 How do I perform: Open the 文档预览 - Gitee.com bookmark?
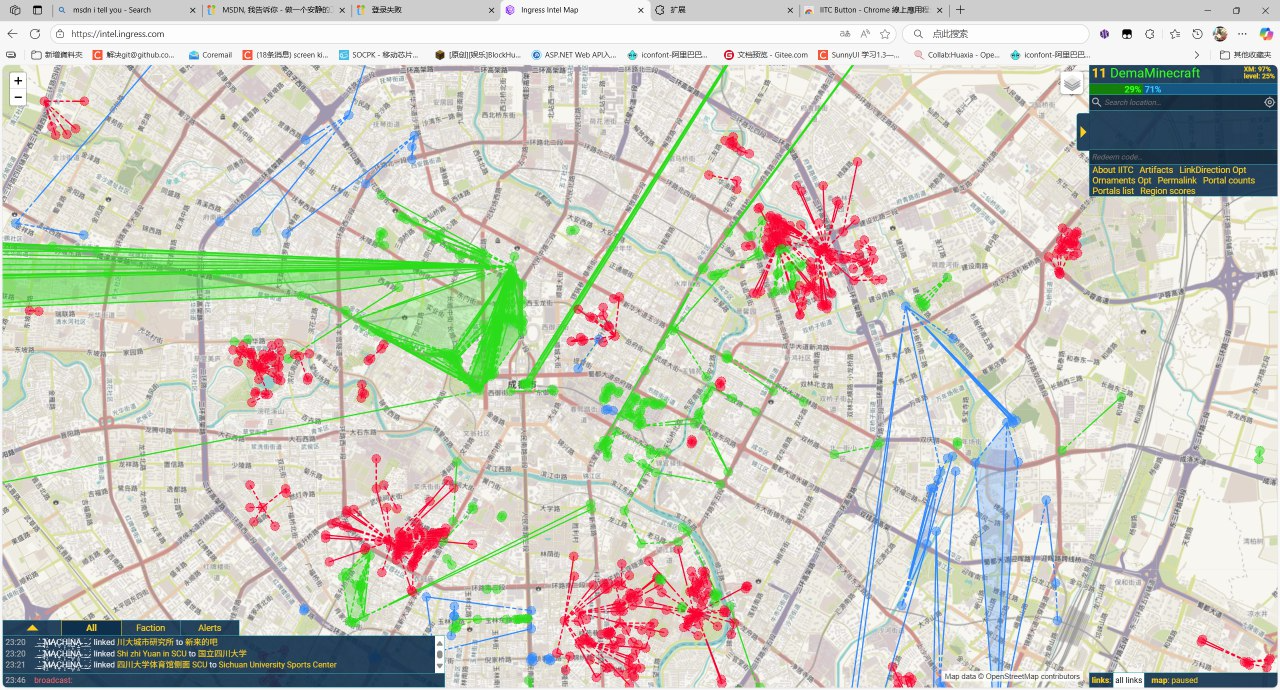[x=765, y=54]
